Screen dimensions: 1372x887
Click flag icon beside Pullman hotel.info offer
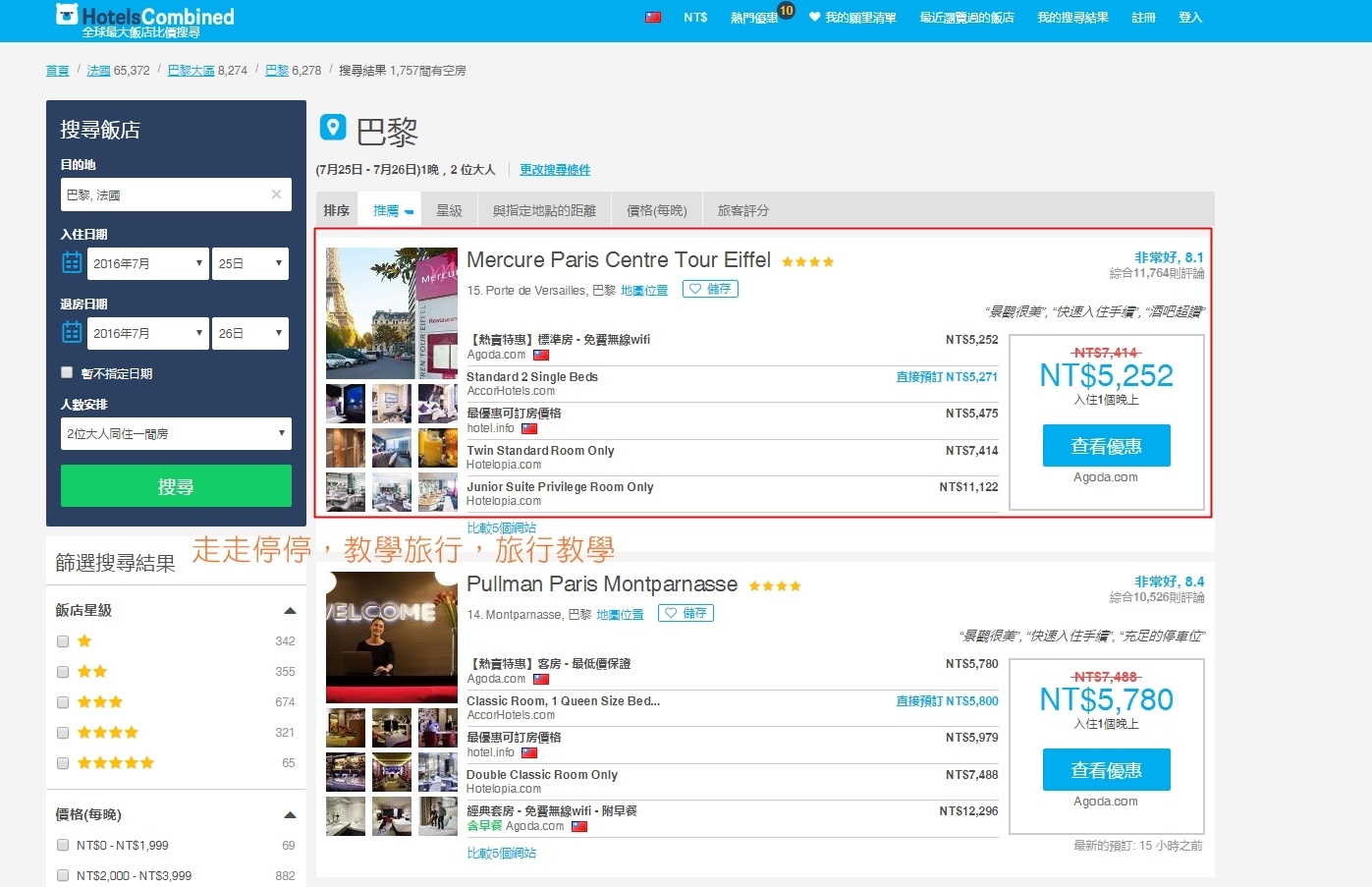coord(529,752)
